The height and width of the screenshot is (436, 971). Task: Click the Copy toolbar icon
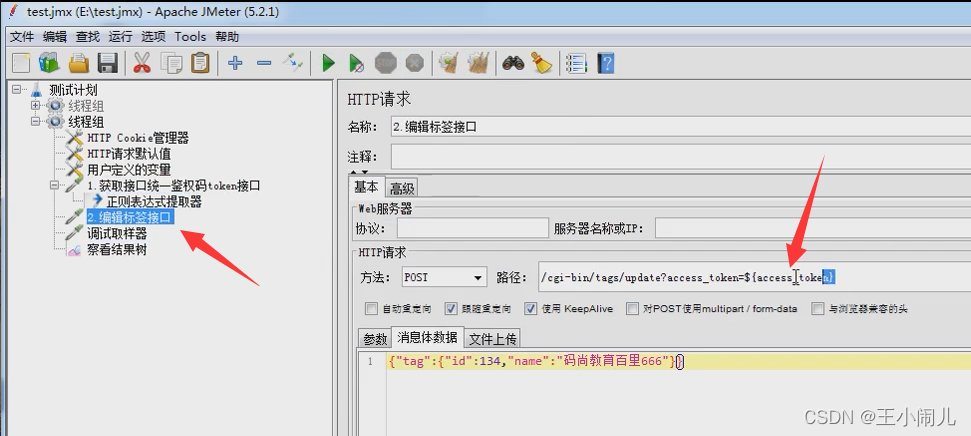(172, 63)
